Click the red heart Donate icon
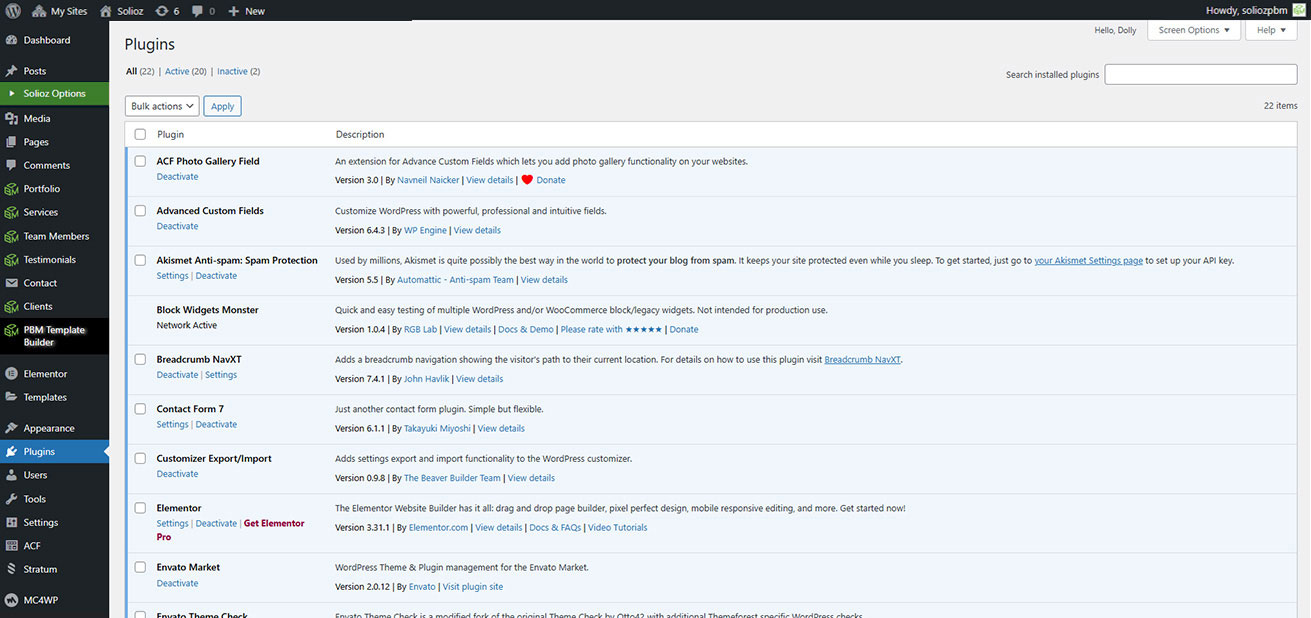 point(527,180)
